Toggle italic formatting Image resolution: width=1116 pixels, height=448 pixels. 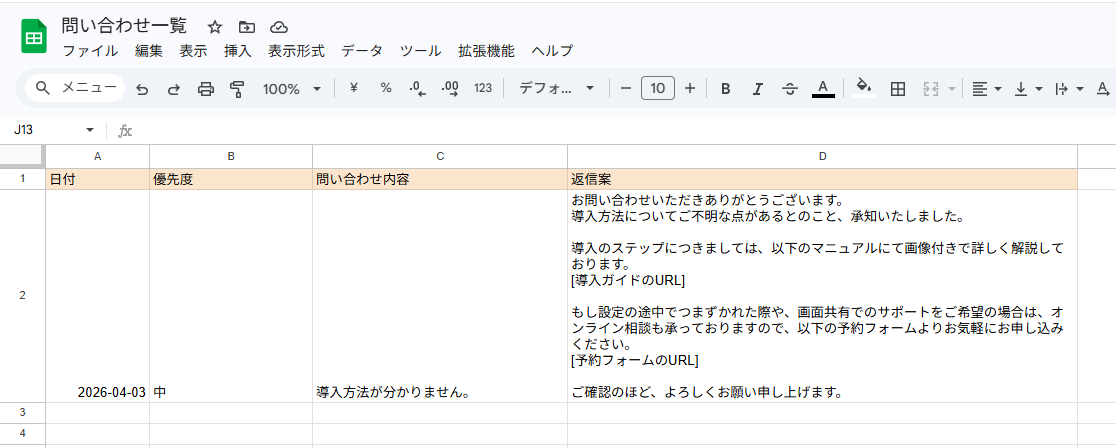(758, 89)
